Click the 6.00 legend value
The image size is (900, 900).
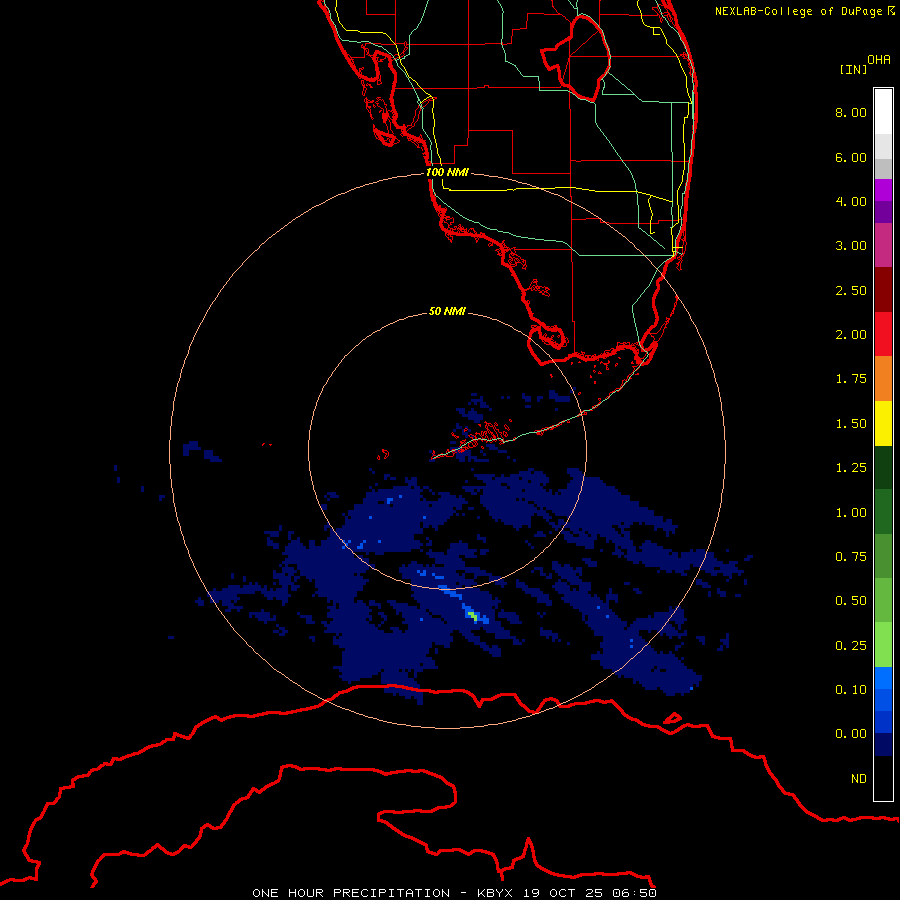(851, 157)
